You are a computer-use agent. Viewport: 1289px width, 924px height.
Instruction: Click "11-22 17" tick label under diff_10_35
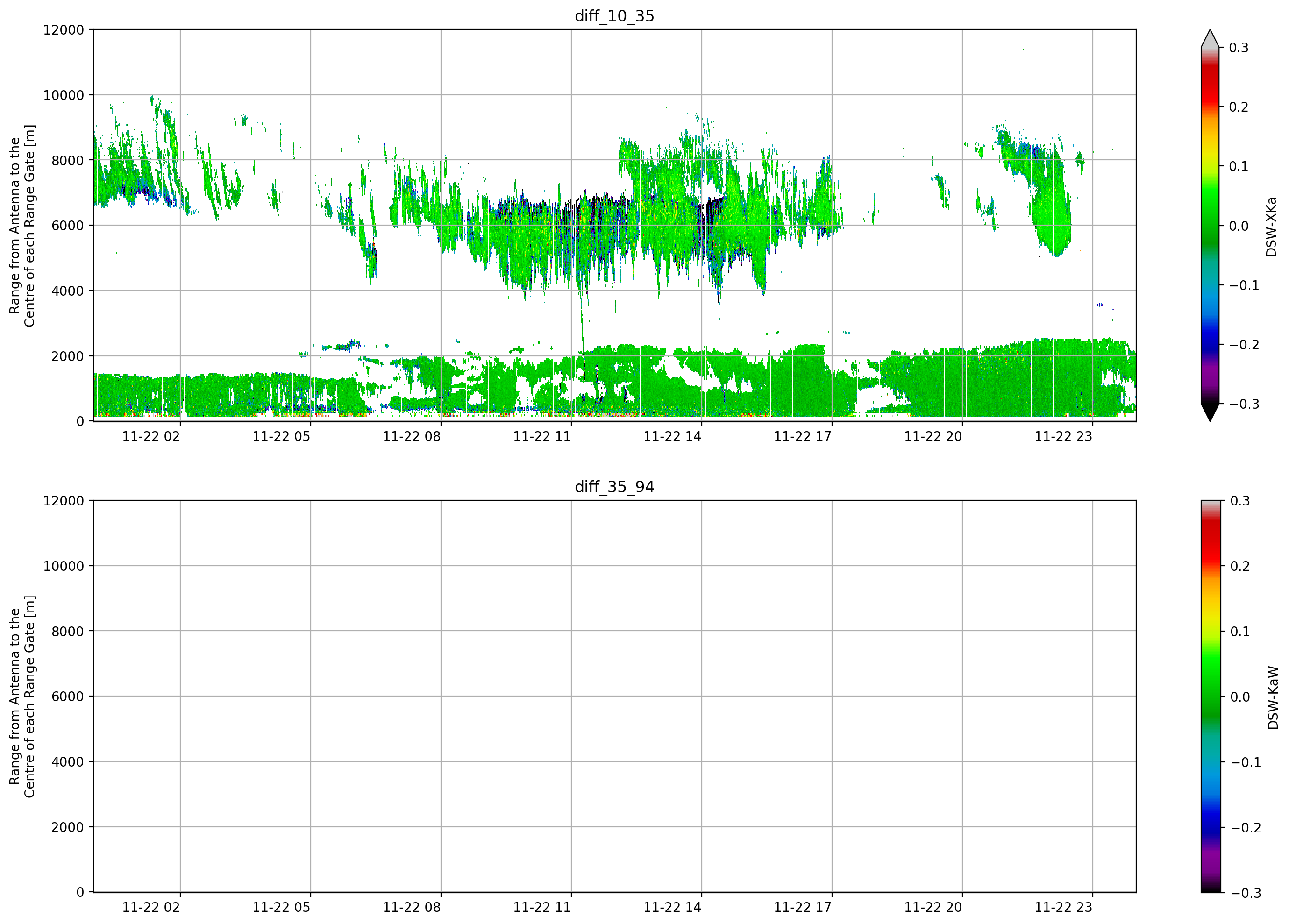(x=803, y=436)
